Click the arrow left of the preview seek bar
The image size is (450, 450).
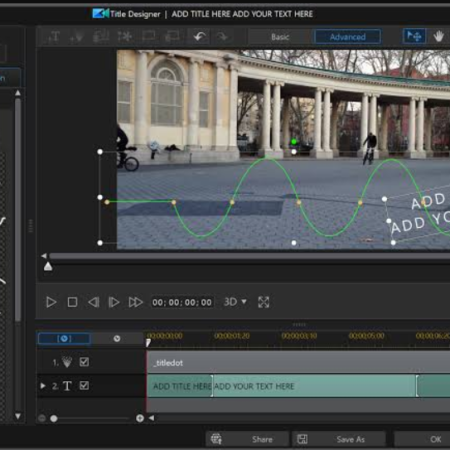(44, 256)
